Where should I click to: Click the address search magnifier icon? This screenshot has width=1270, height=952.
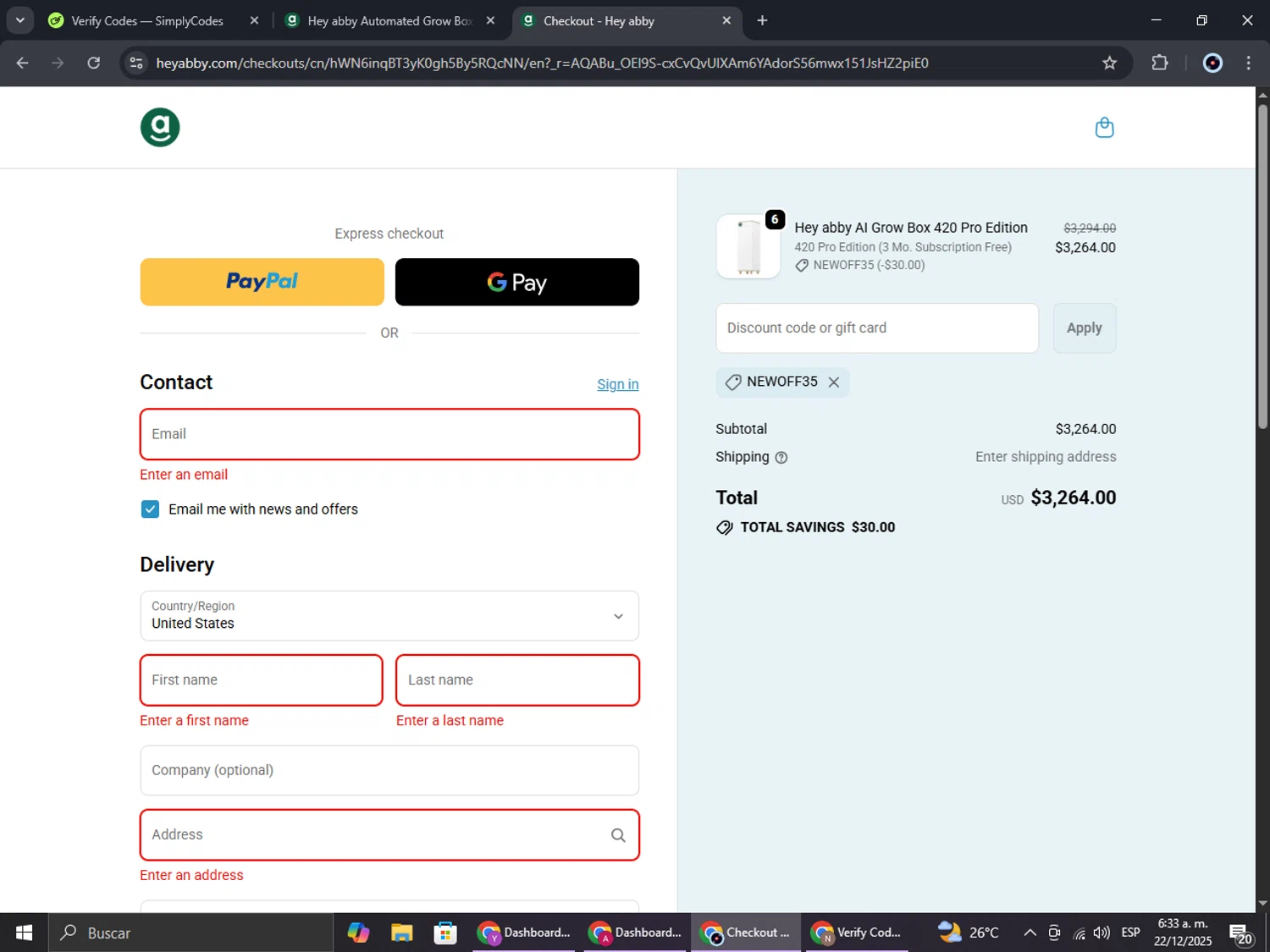click(618, 835)
